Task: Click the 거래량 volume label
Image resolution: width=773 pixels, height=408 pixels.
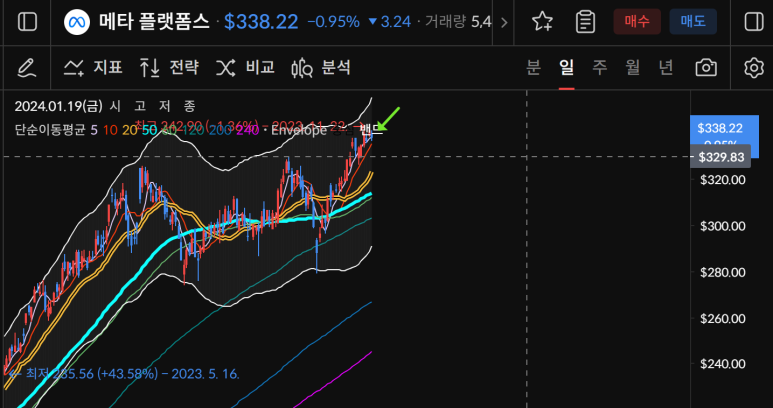Action: (446, 22)
